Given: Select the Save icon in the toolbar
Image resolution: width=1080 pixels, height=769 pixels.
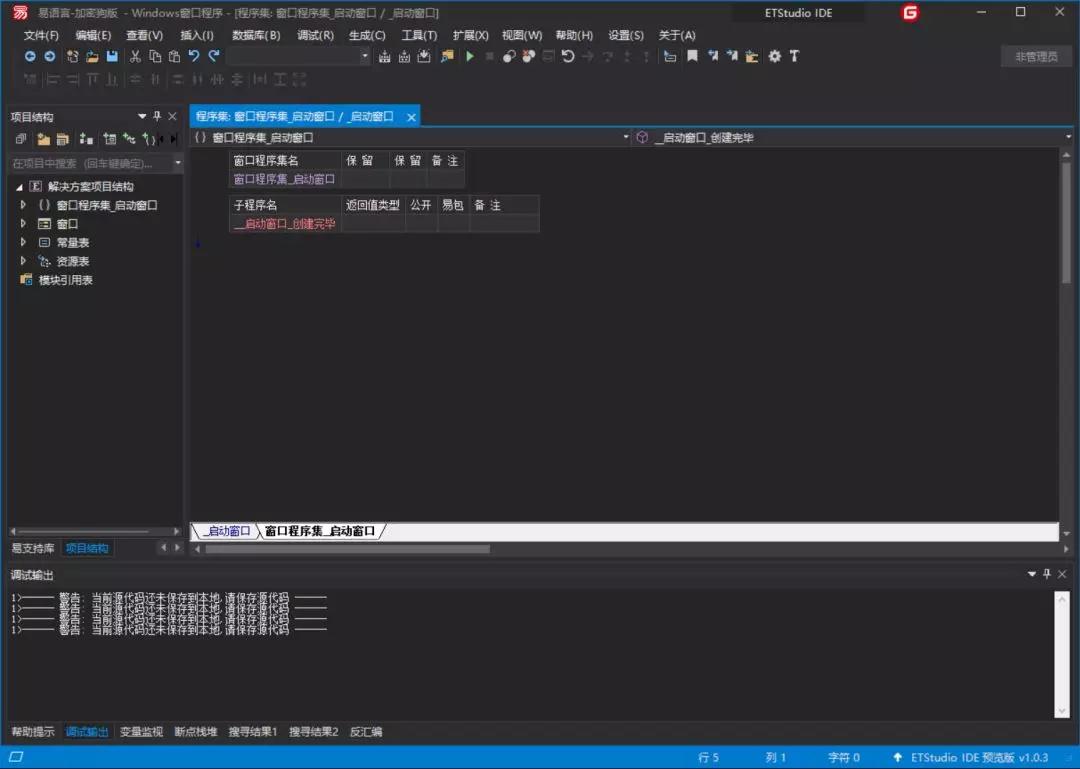Looking at the screenshot, I should tap(110, 56).
